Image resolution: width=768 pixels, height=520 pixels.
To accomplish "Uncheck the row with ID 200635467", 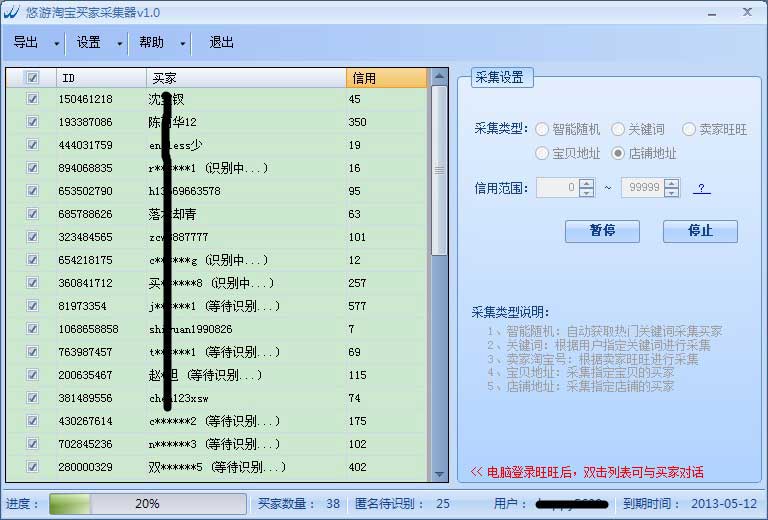I will tap(32, 375).
